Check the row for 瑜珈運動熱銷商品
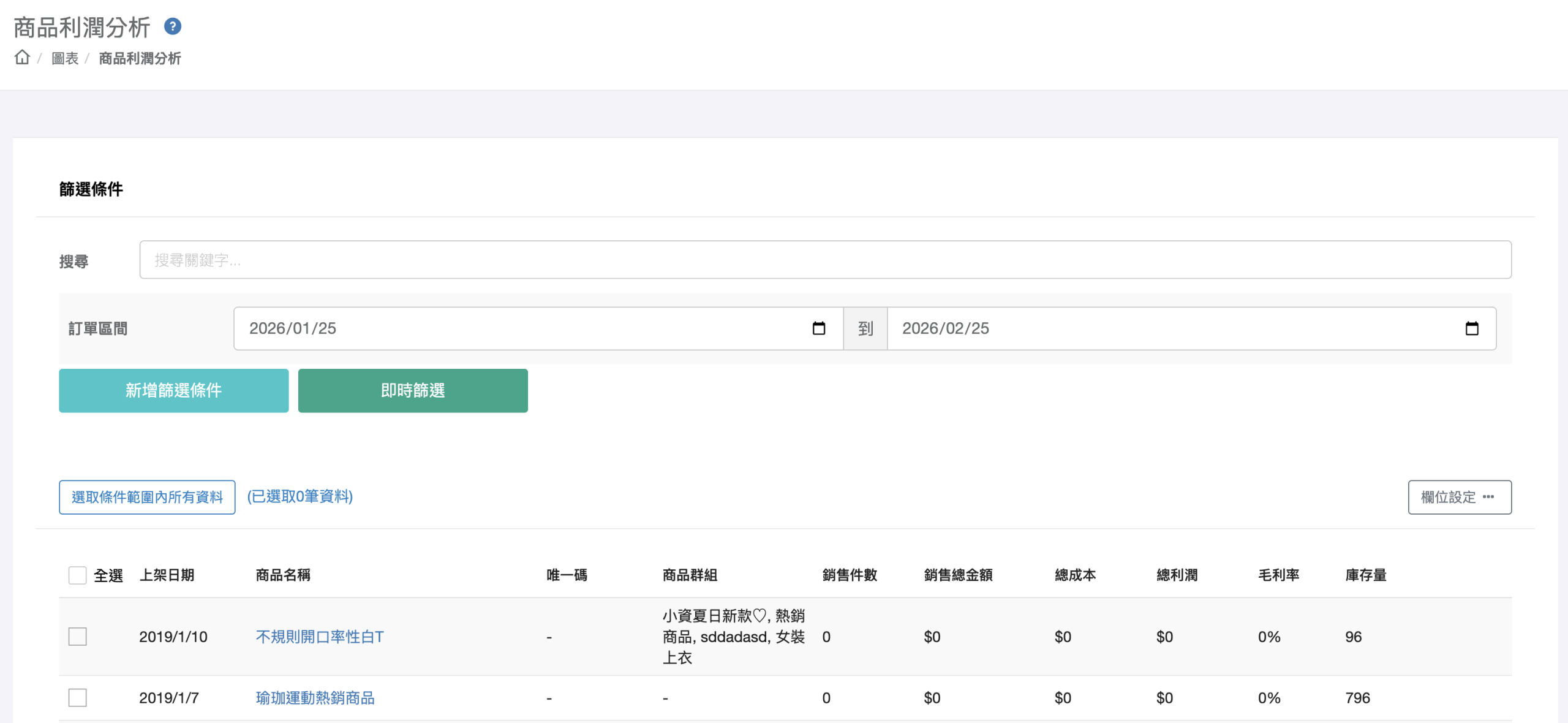Viewport: 1568px width, 723px height. pos(78,698)
